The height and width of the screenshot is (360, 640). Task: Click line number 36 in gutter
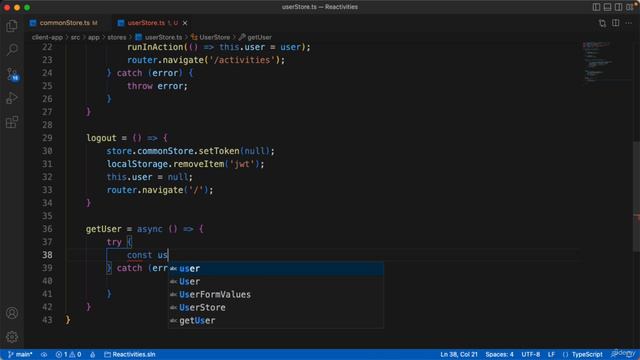[47, 229]
